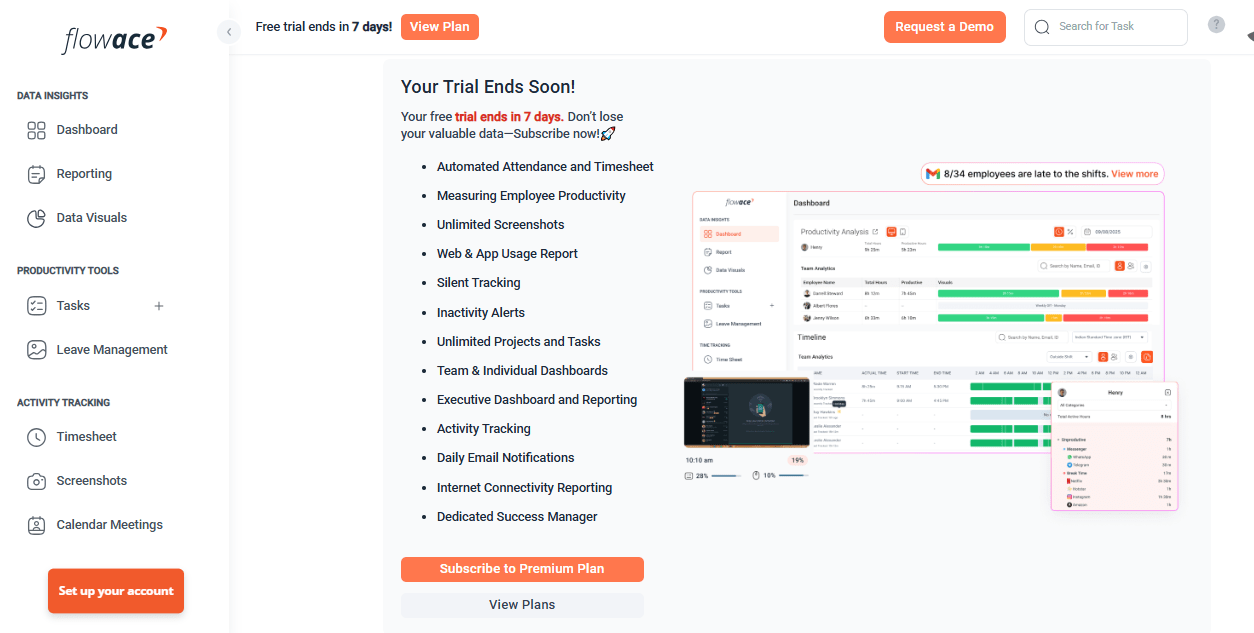Viewport: 1254px width, 633px height.
Task: Open the Leave Management icon
Action: [x=37, y=350]
